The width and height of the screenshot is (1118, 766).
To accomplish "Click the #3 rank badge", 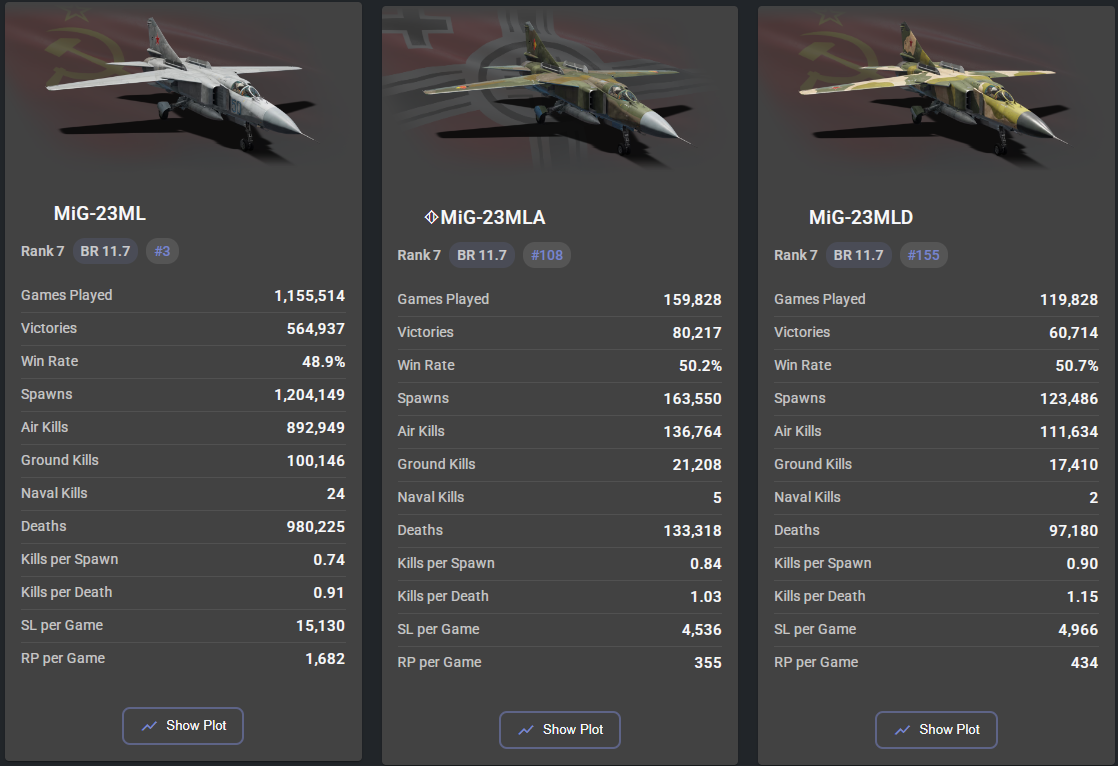I will (162, 251).
